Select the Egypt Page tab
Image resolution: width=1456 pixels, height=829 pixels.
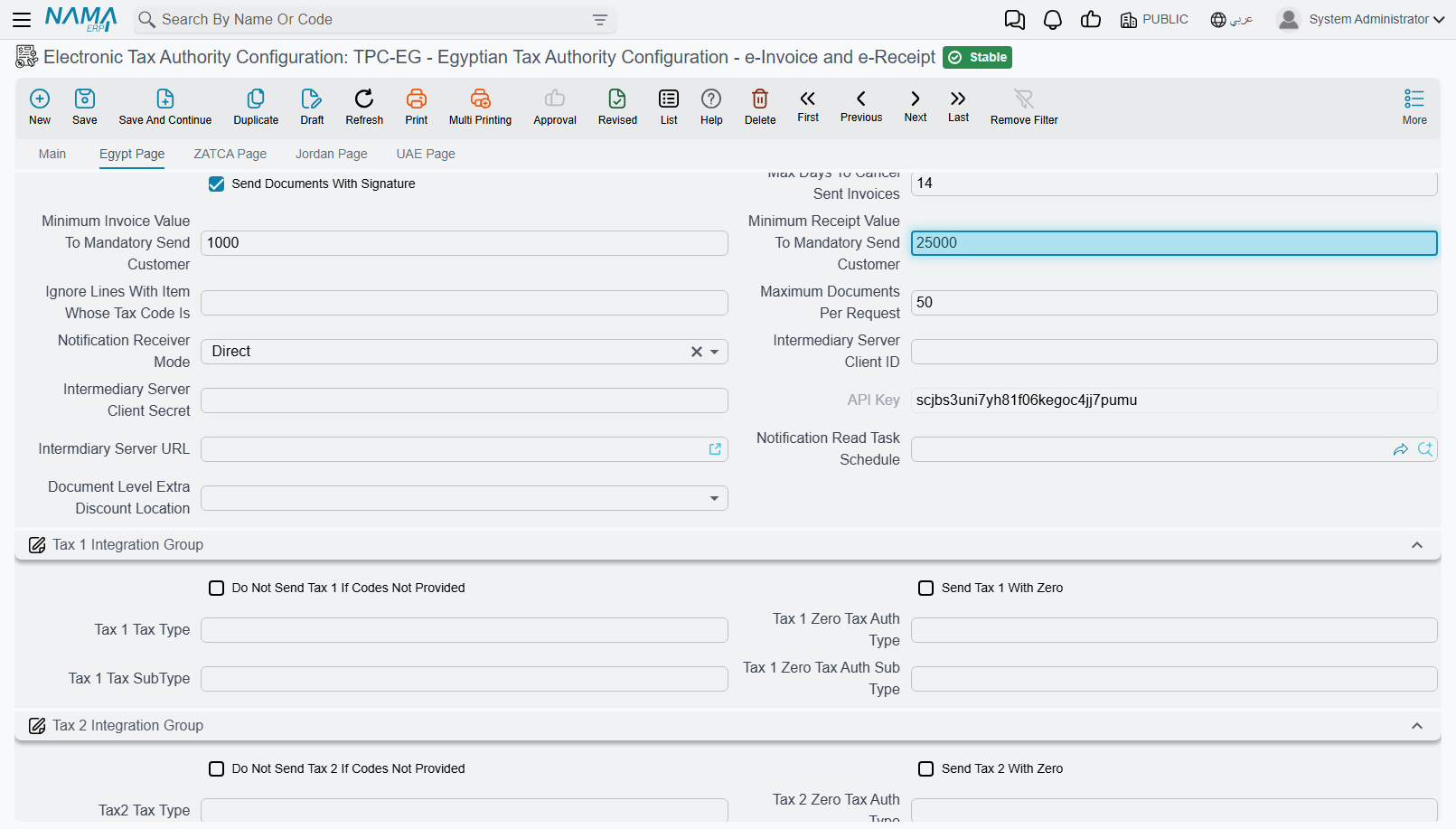click(x=132, y=154)
